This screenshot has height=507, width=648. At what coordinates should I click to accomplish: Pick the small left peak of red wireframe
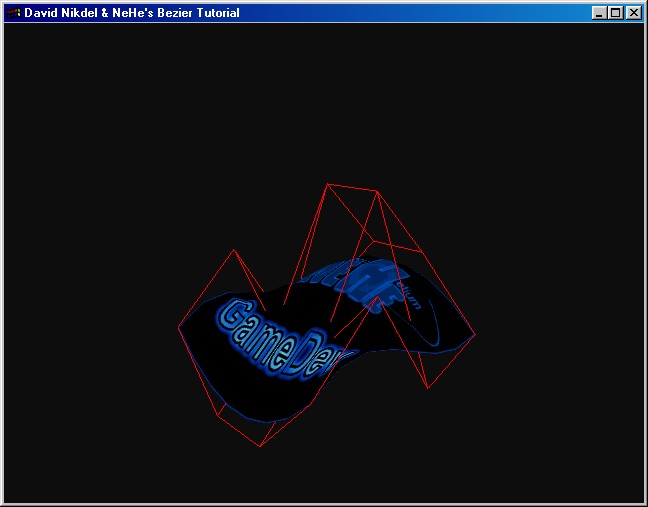pyautogui.click(x=234, y=250)
